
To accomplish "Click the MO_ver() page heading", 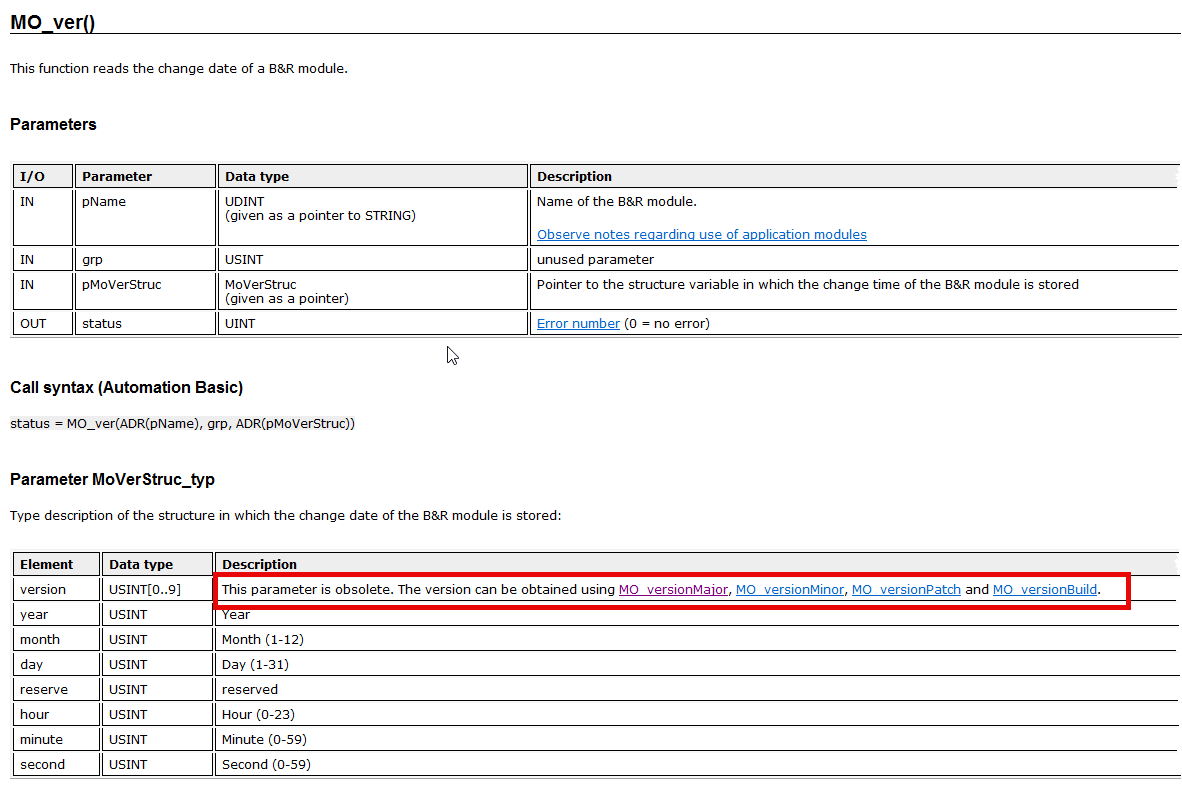I will [x=53, y=22].
